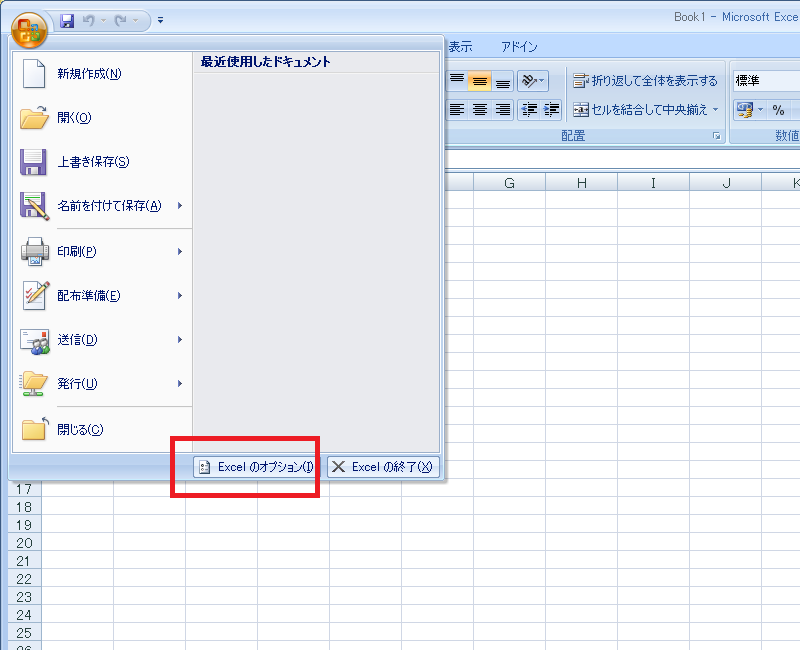Image resolution: width=800 pixels, height=650 pixels.
Task: Toggle middle vertical alignment
Action: 480,81
